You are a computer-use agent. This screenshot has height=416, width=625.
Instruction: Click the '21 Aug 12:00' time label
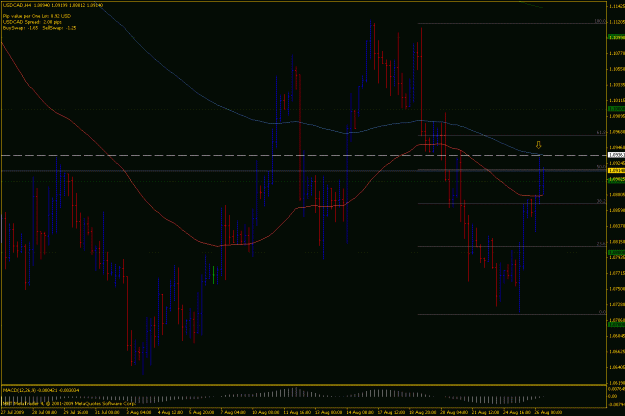tap(485, 412)
